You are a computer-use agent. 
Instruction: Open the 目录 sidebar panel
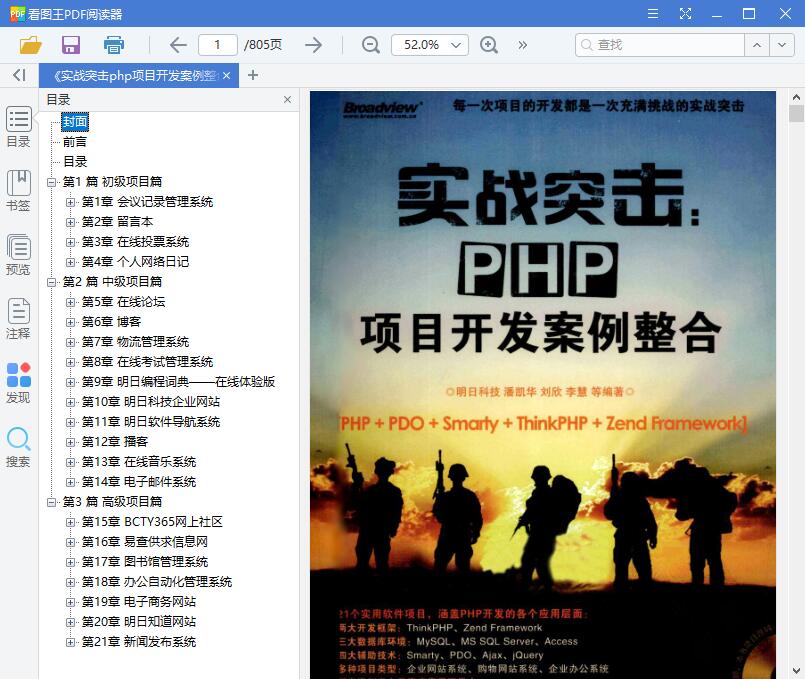(x=18, y=127)
